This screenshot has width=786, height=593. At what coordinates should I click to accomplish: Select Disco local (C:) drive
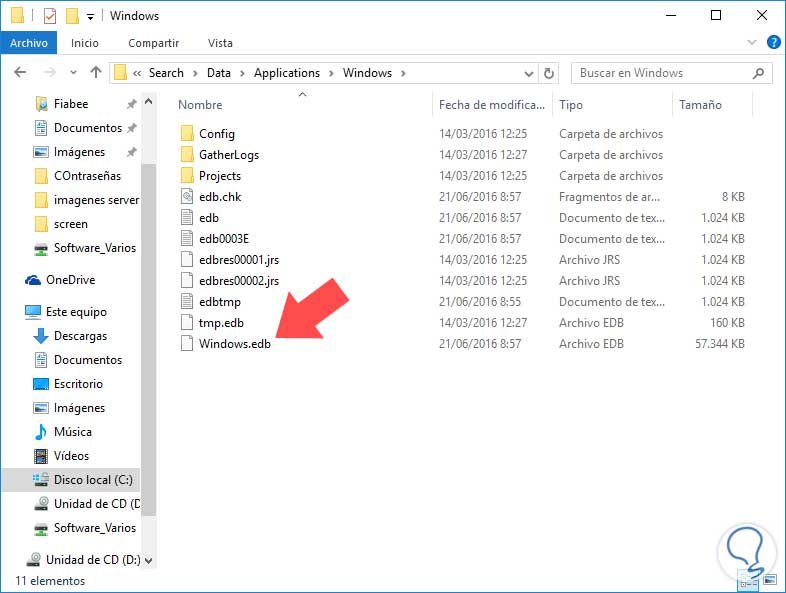coord(93,480)
